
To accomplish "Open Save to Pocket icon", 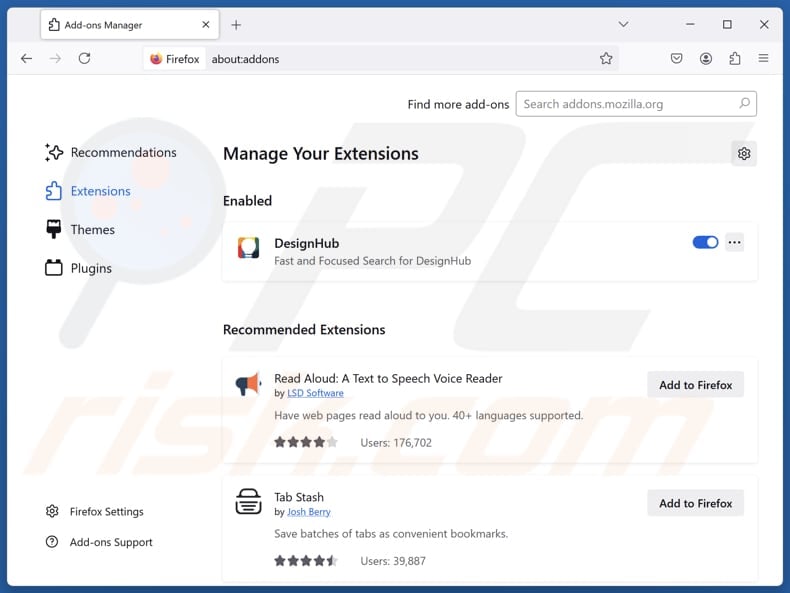I will coord(677,58).
